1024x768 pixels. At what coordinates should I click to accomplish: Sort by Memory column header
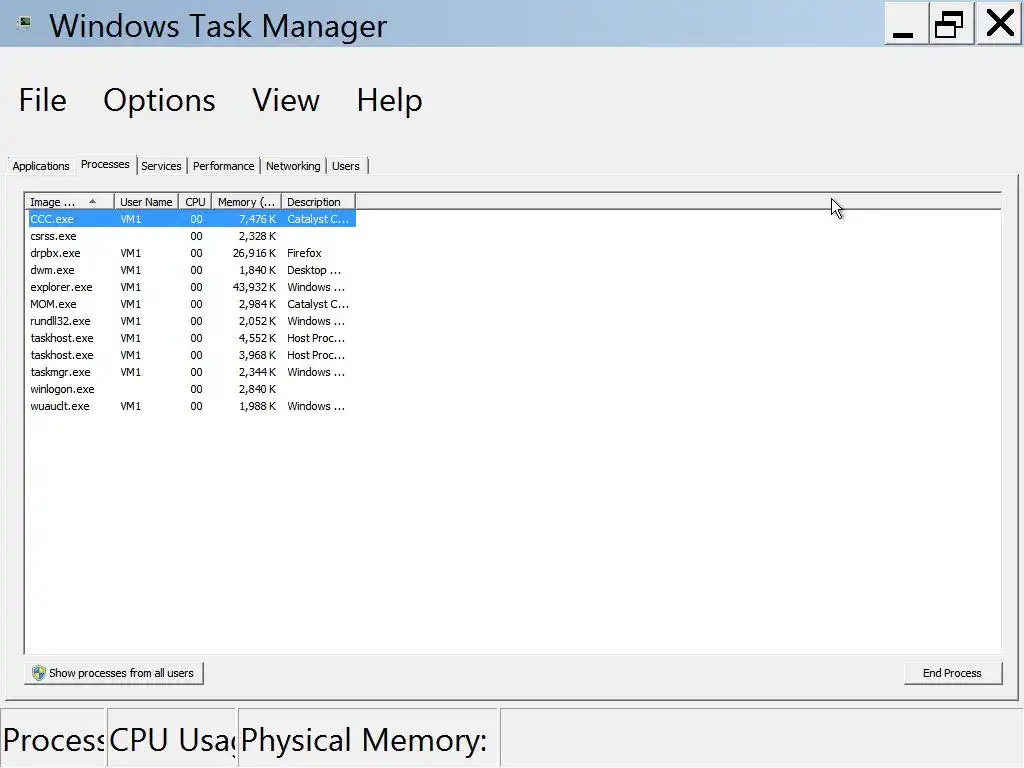(x=246, y=202)
